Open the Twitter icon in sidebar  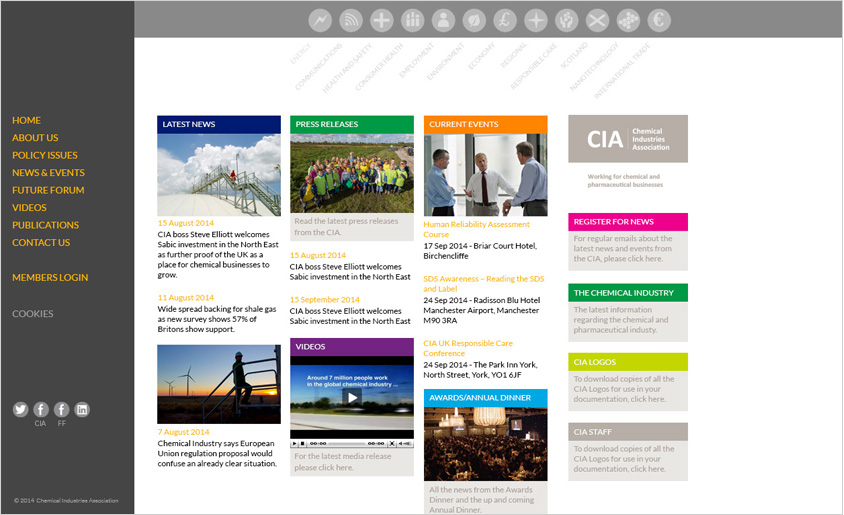click(x=20, y=410)
